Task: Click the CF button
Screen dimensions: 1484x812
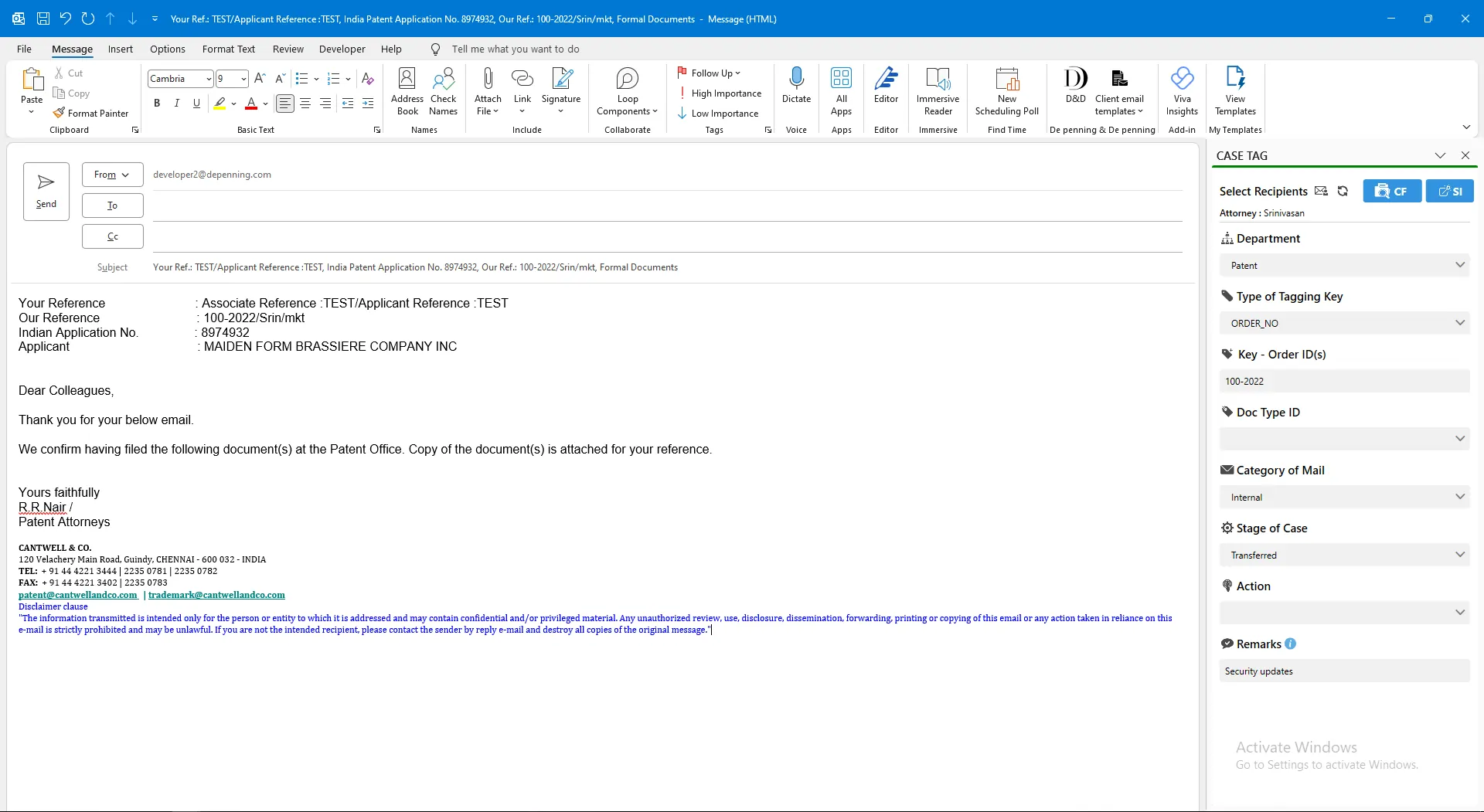Action: pyautogui.click(x=1392, y=191)
